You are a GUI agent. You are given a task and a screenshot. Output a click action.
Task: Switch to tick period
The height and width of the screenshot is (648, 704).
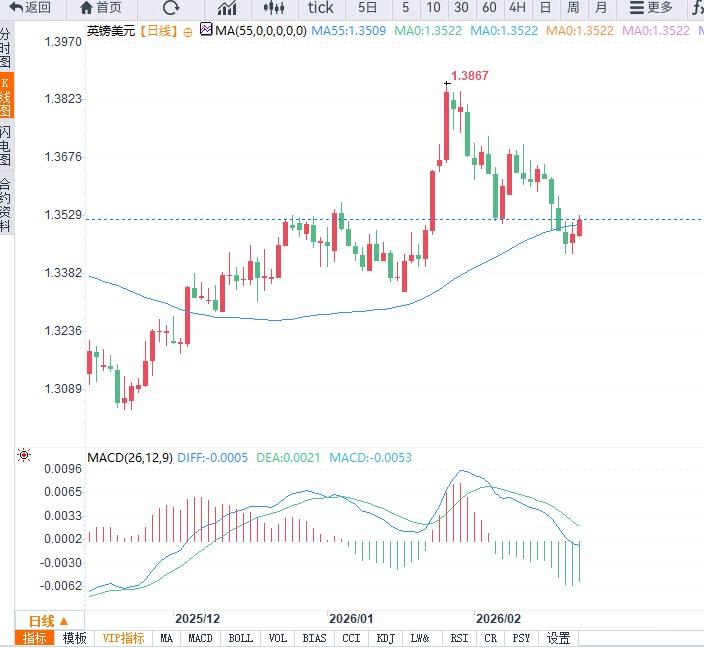[321, 8]
